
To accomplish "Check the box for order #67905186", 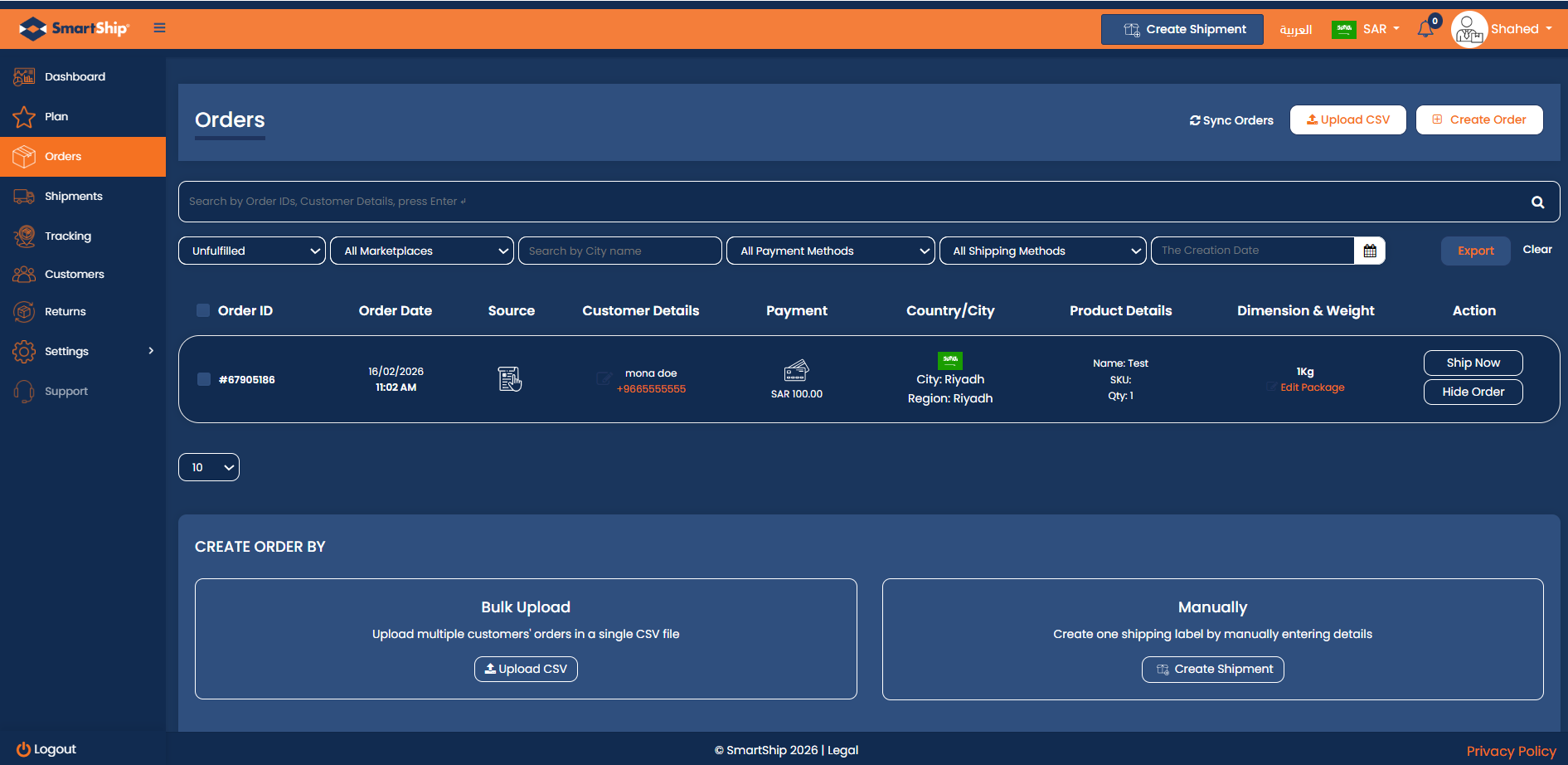I will (204, 379).
